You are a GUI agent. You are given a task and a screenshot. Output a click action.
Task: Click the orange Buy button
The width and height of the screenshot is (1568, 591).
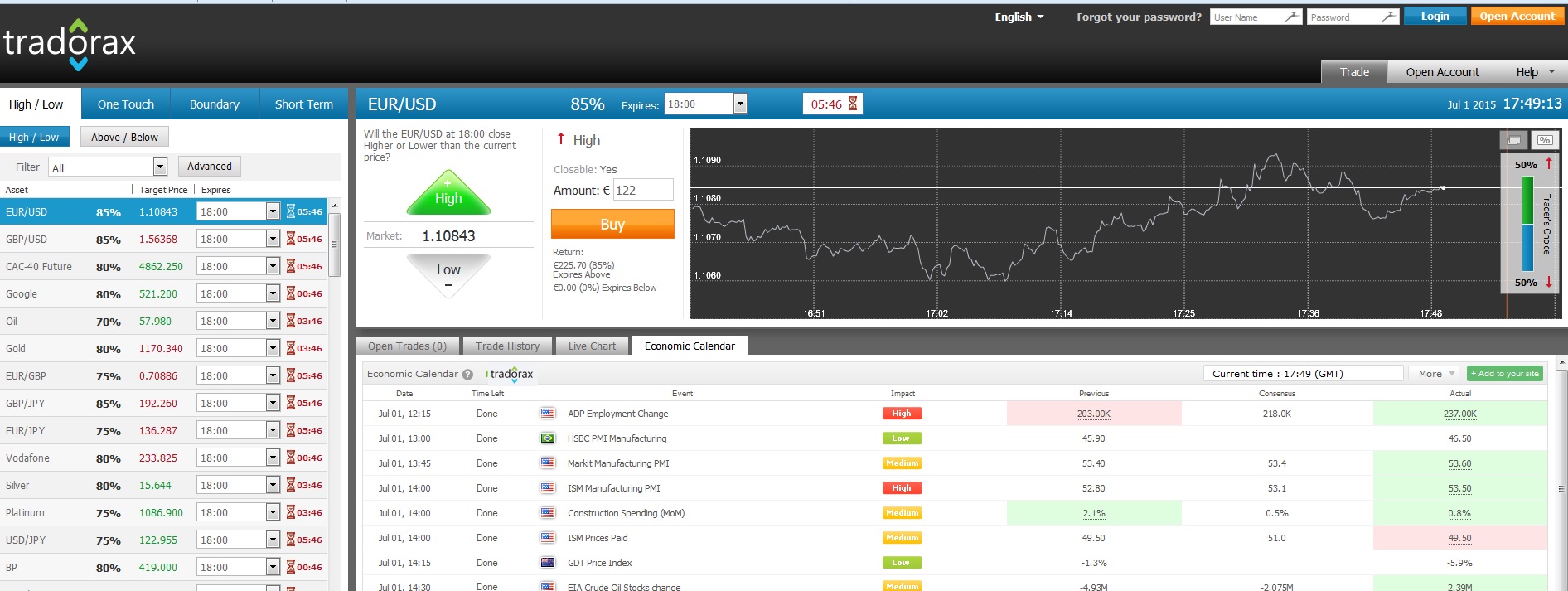tap(612, 224)
